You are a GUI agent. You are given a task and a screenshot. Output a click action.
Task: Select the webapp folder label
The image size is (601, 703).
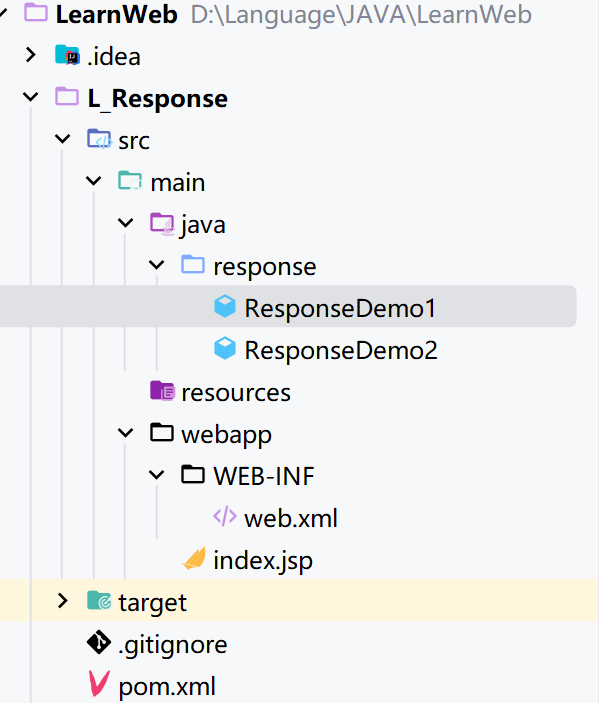pos(226,434)
